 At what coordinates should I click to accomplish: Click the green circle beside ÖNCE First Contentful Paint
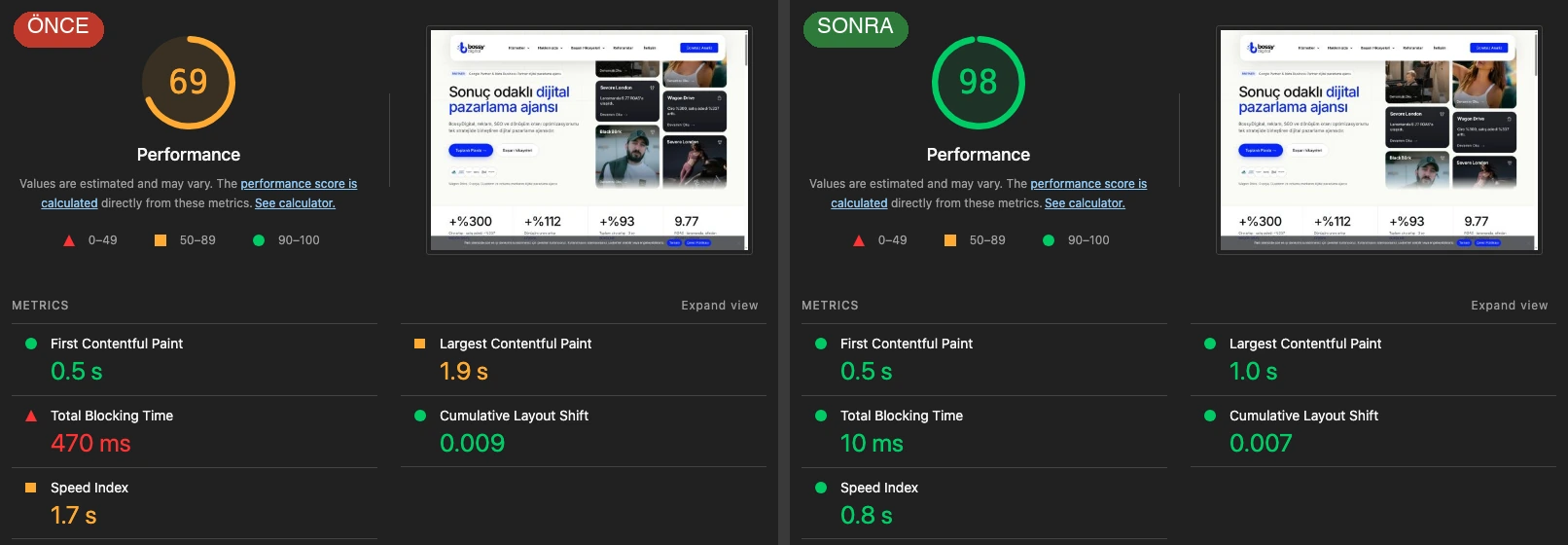[x=31, y=344]
